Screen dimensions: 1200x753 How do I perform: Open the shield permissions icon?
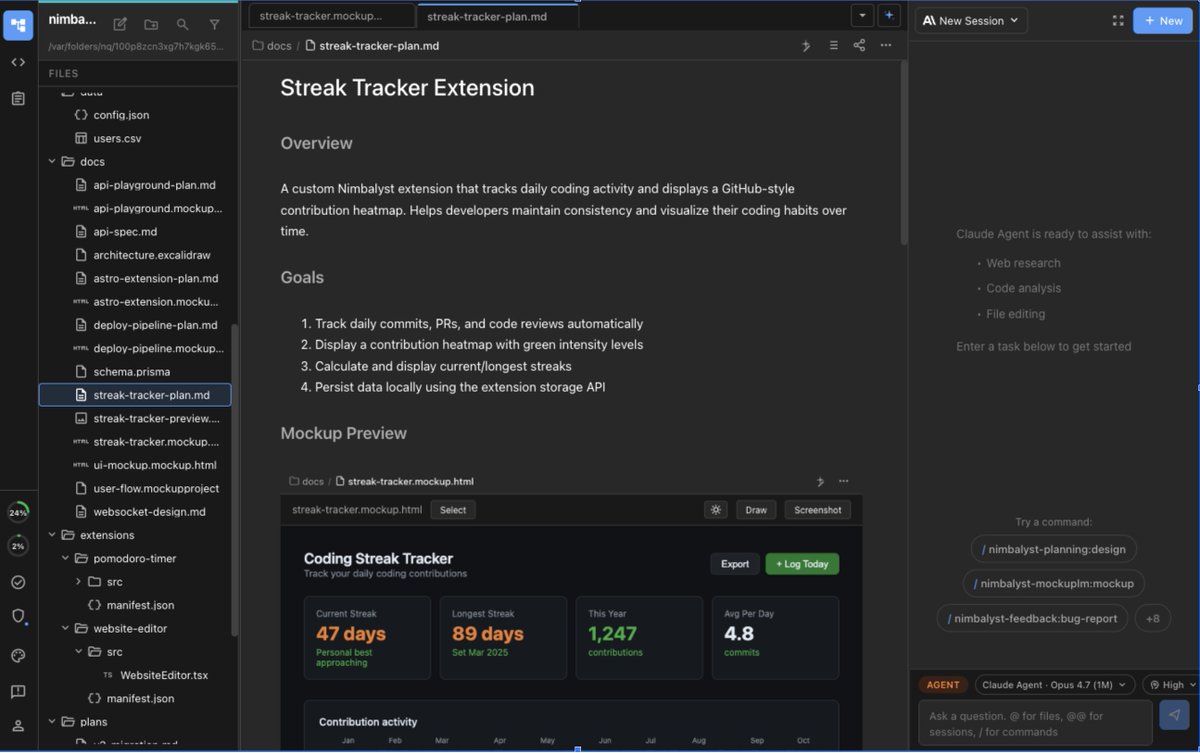point(18,616)
